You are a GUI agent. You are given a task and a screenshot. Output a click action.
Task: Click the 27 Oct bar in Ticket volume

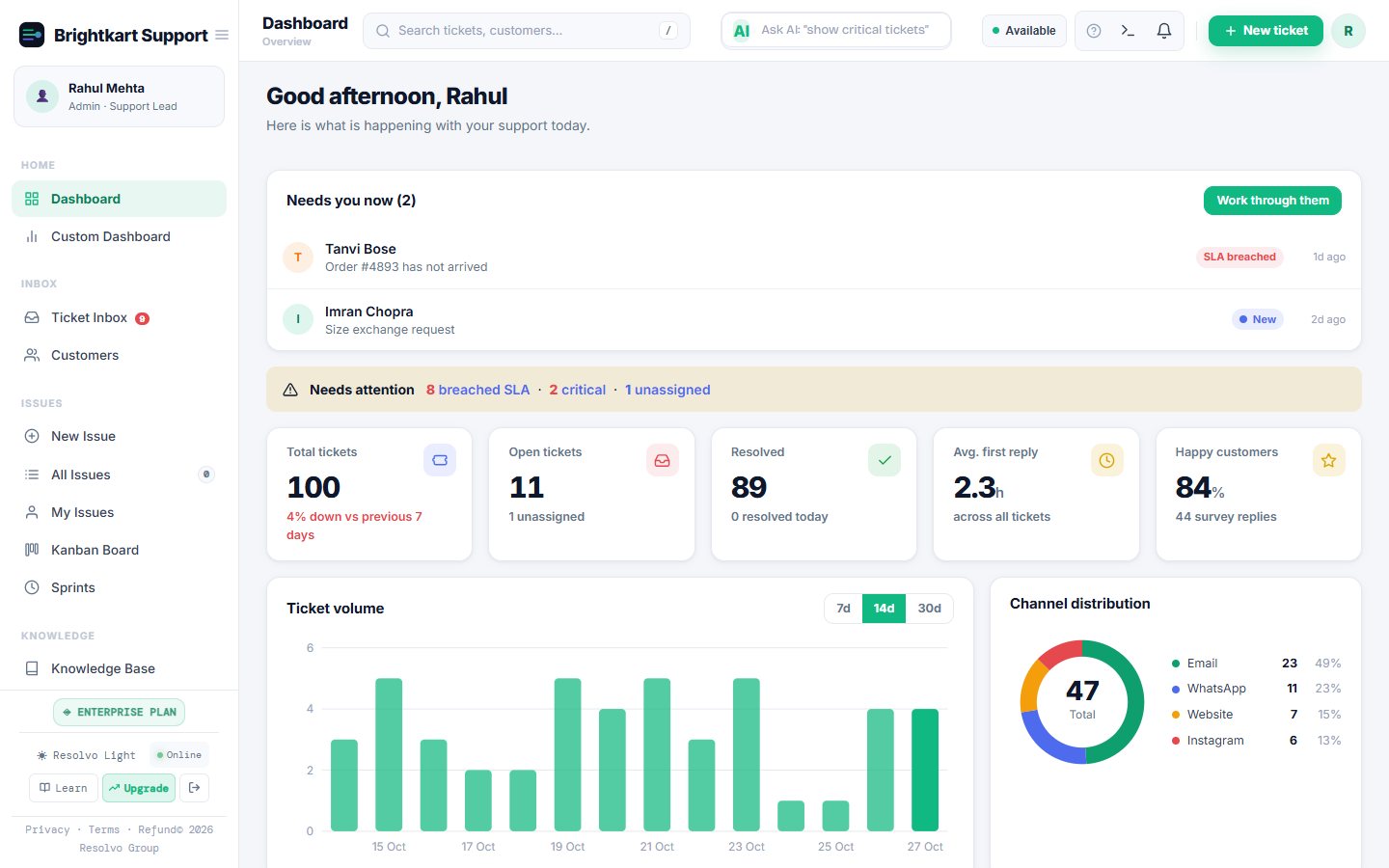[x=925, y=770]
